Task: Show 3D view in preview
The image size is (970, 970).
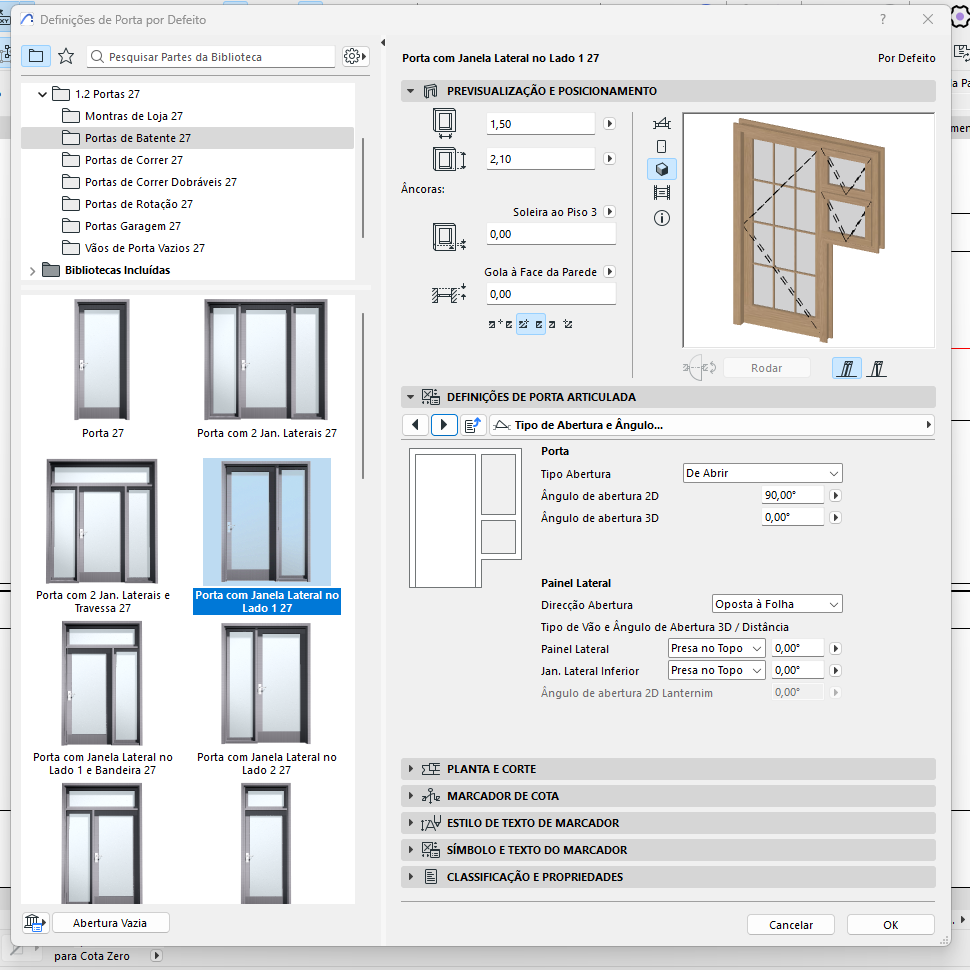Action: (x=661, y=169)
